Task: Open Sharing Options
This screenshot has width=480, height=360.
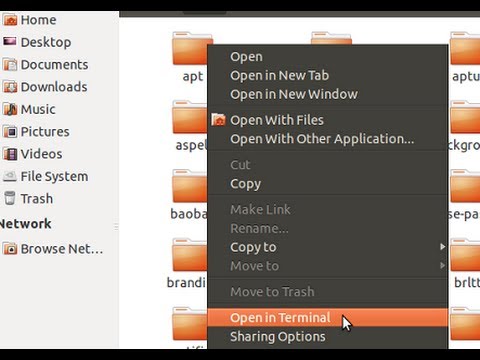Action: tap(328, 337)
